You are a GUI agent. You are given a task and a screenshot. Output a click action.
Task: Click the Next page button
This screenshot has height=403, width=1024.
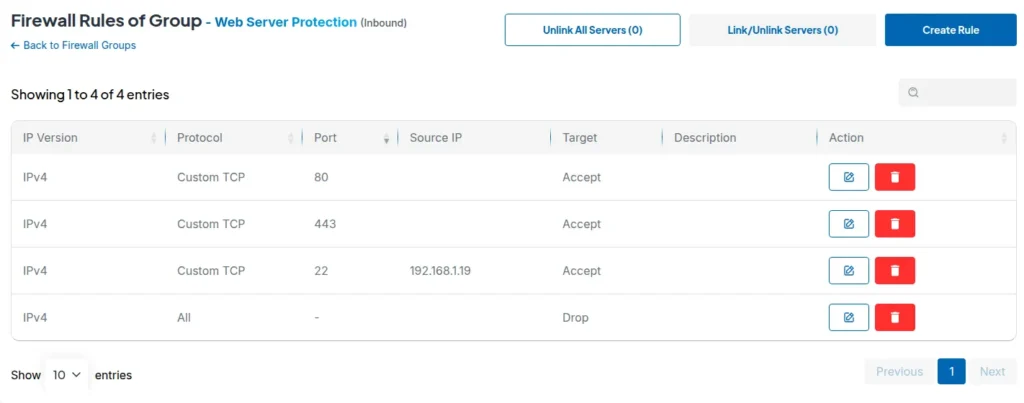coord(992,372)
